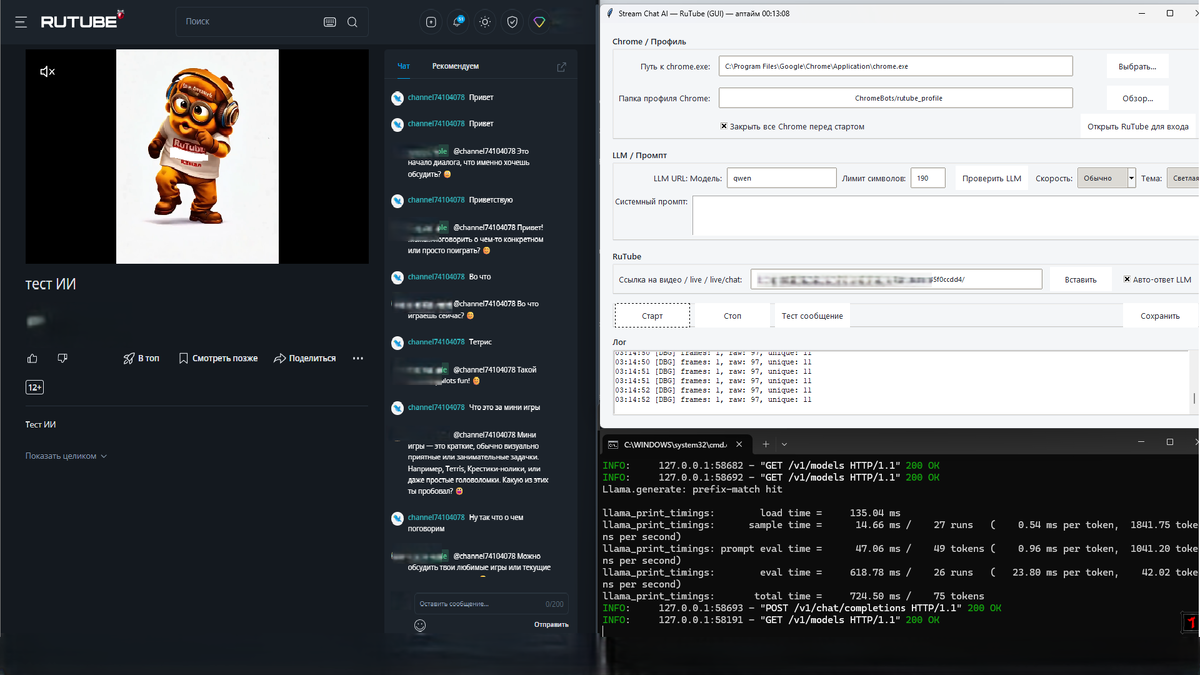
Task: Click the 'Тест ИИ' description text
Action: tap(40, 425)
